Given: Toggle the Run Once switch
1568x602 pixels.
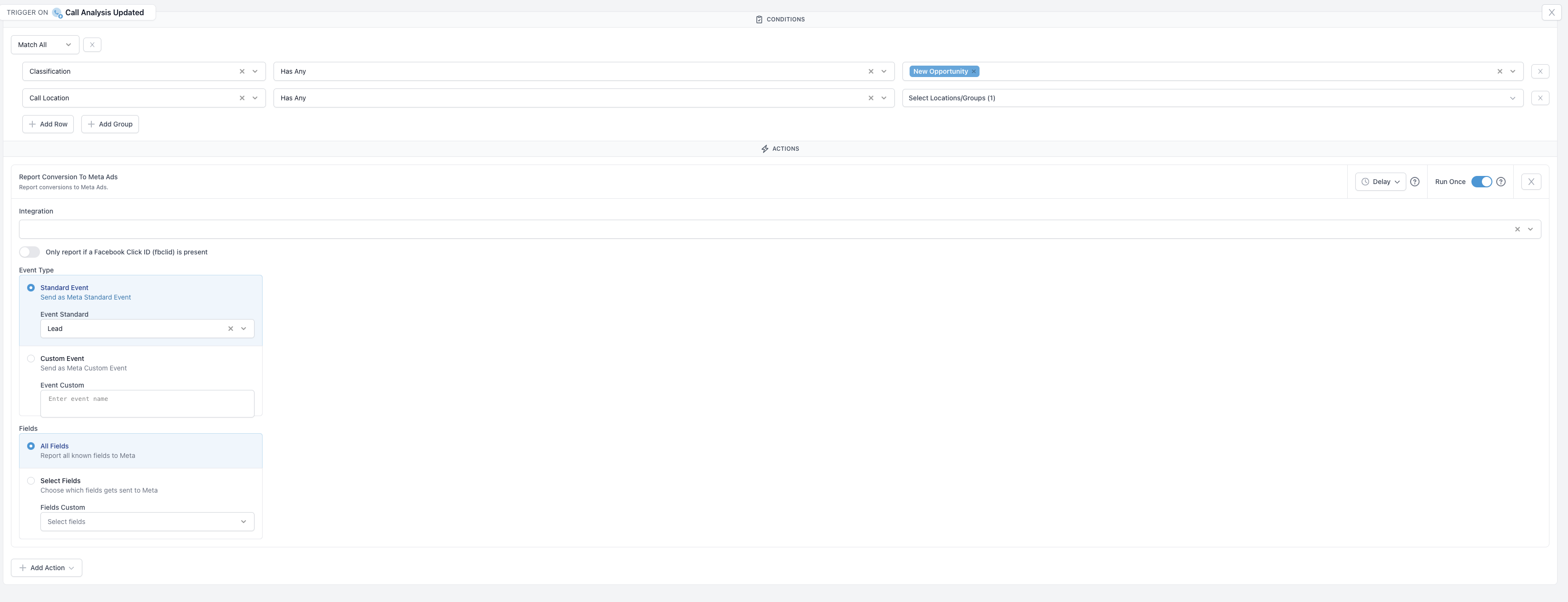Looking at the screenshot, I should (x=1481, y=181).
